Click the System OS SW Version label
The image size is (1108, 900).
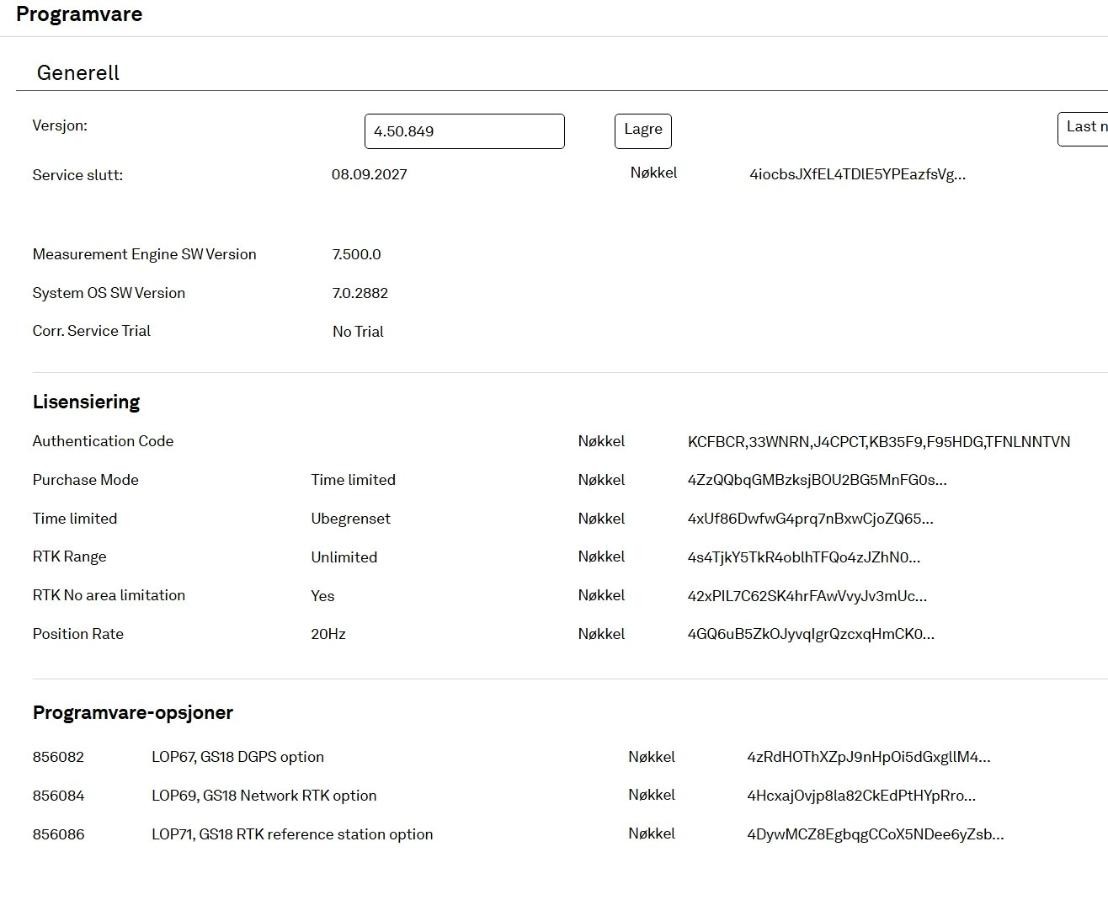tap(109, 293)
